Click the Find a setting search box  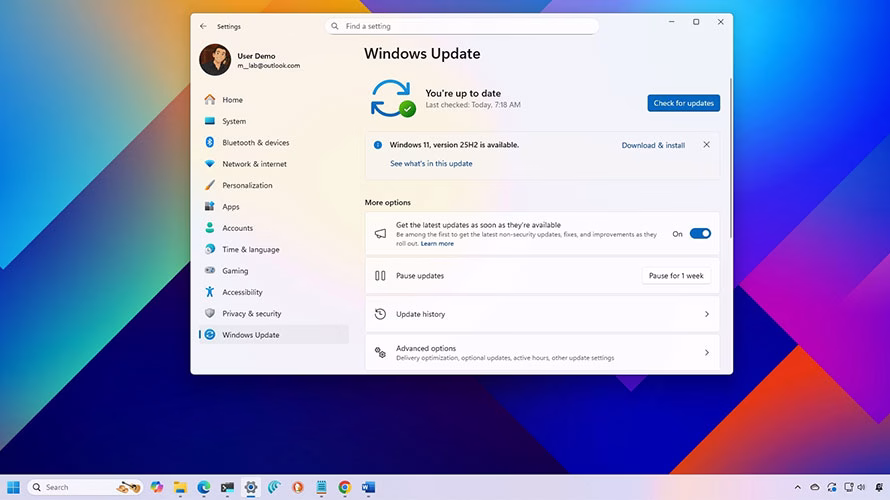tap(462, 26)
